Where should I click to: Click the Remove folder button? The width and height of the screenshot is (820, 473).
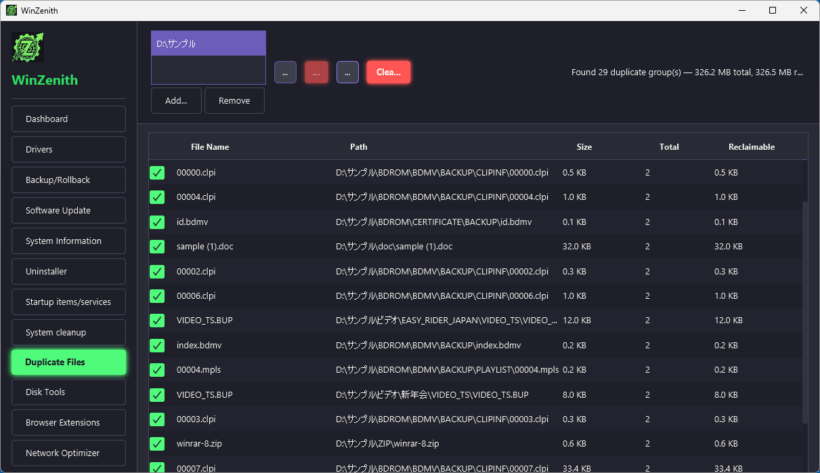tap(234, 100)
